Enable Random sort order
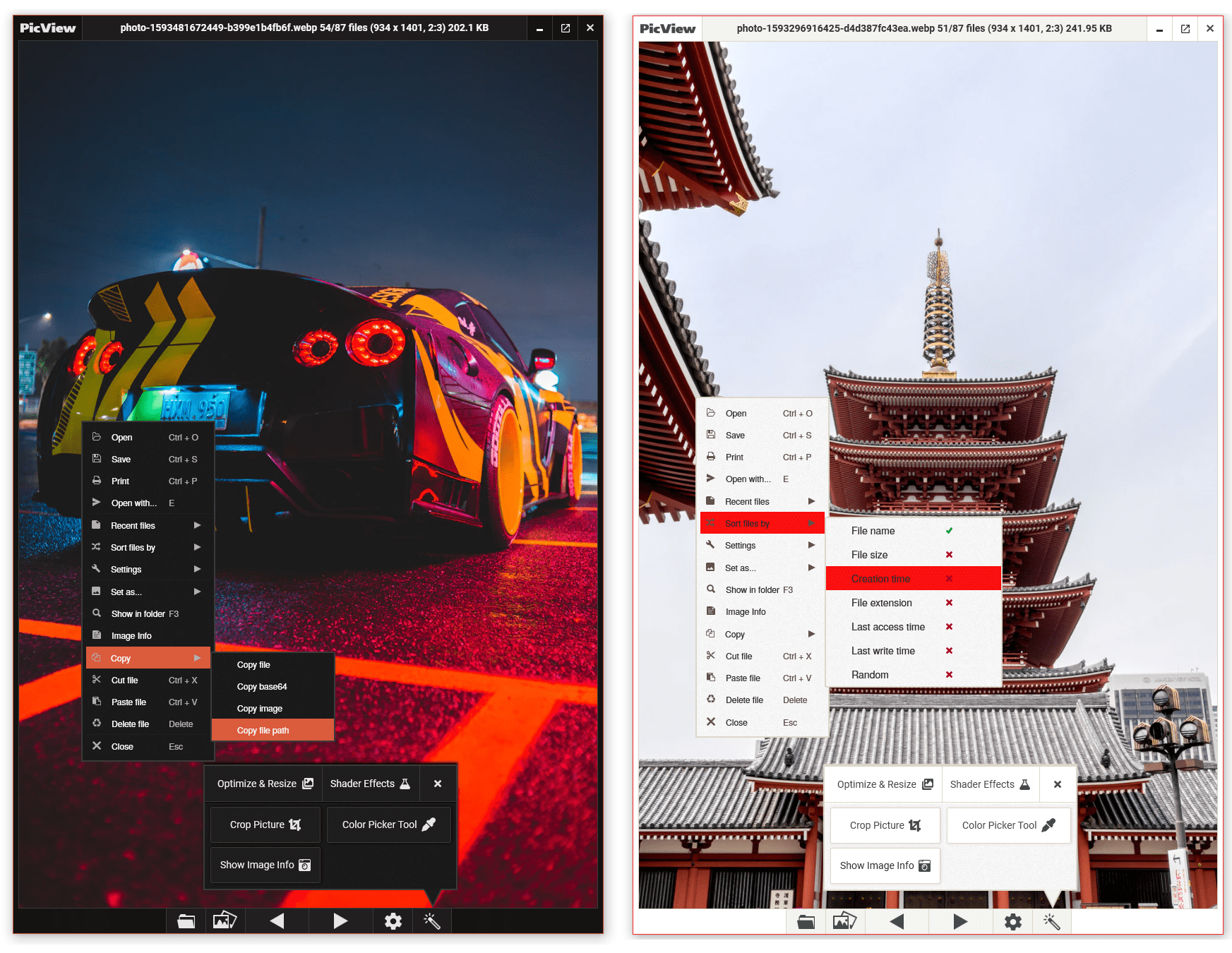1232x953 pixels. pos(870,675)
